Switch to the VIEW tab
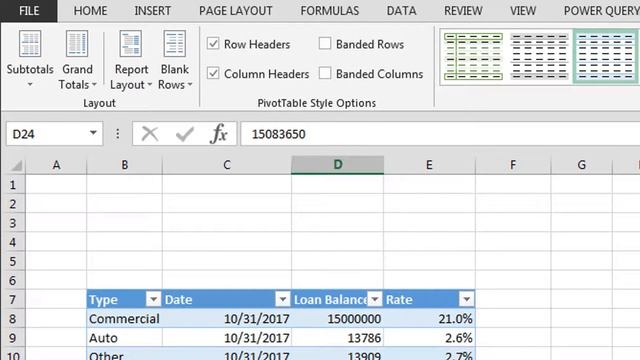Viewport: 640px width, 360px height. [523, 11]
